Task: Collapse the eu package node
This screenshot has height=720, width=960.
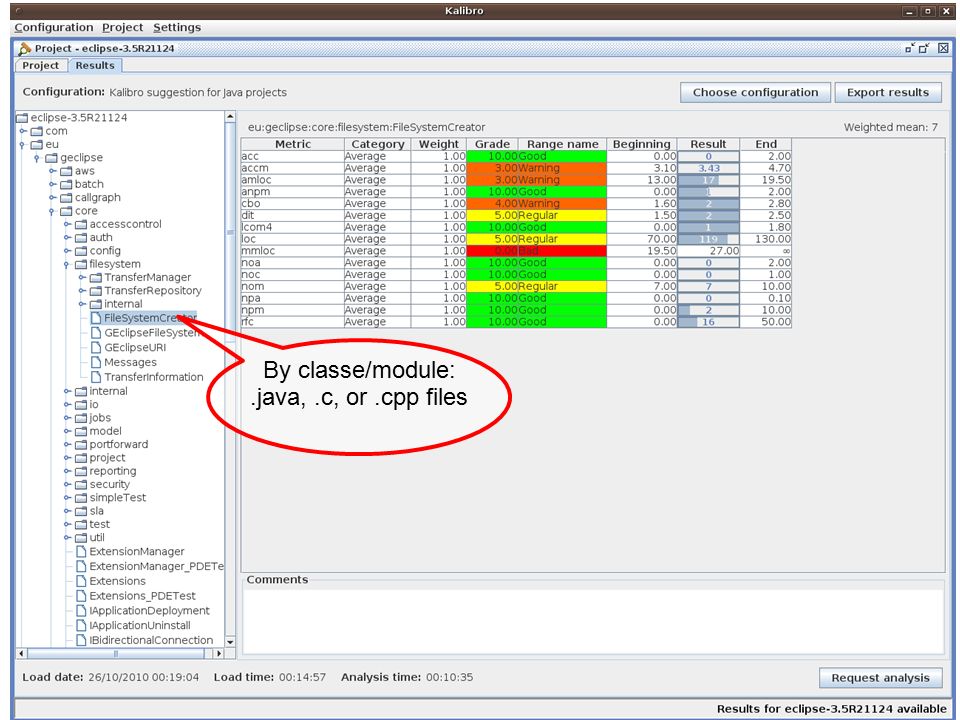Action: click(23, 144)
